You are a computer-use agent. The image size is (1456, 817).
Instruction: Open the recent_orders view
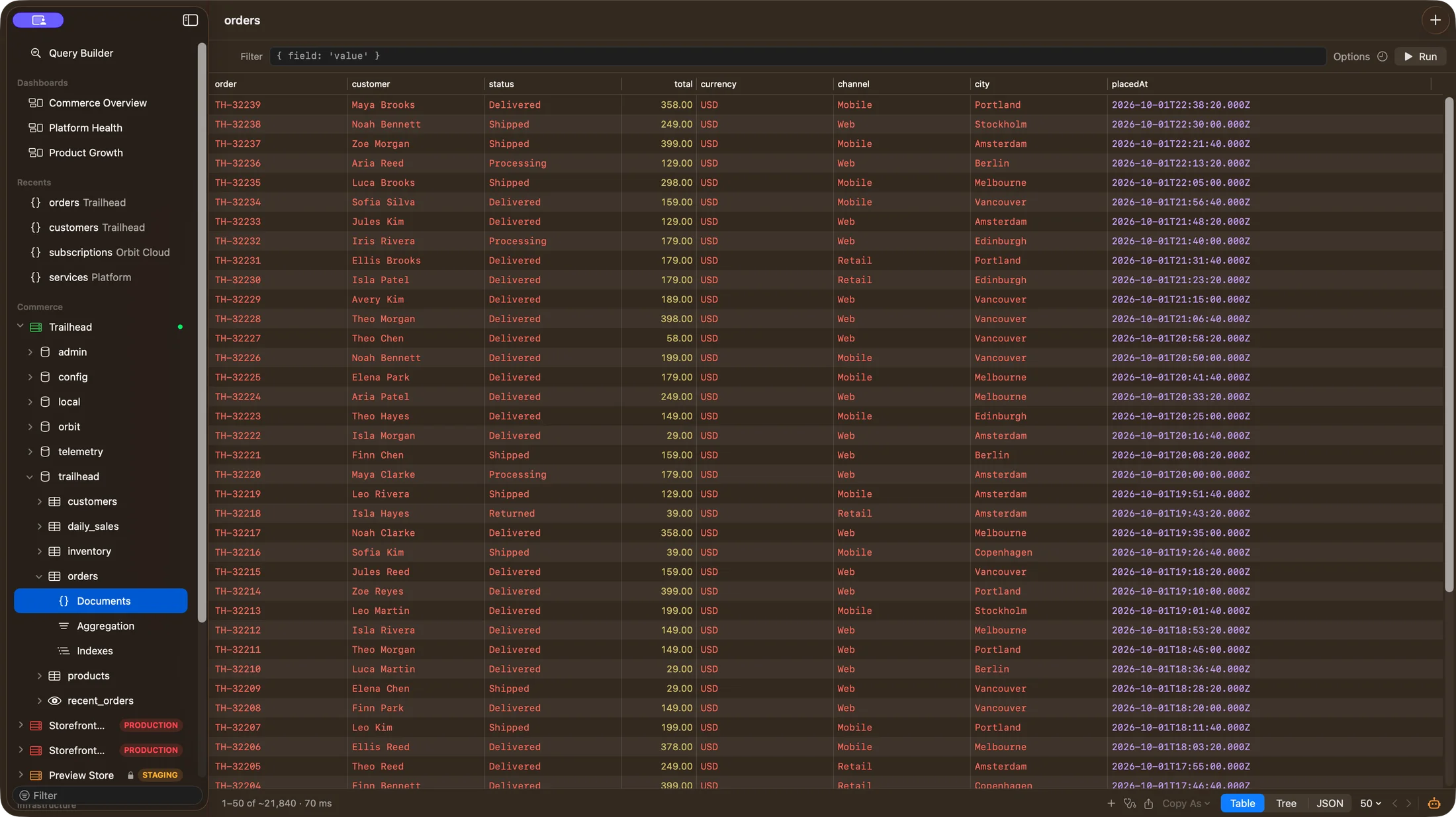101,701
